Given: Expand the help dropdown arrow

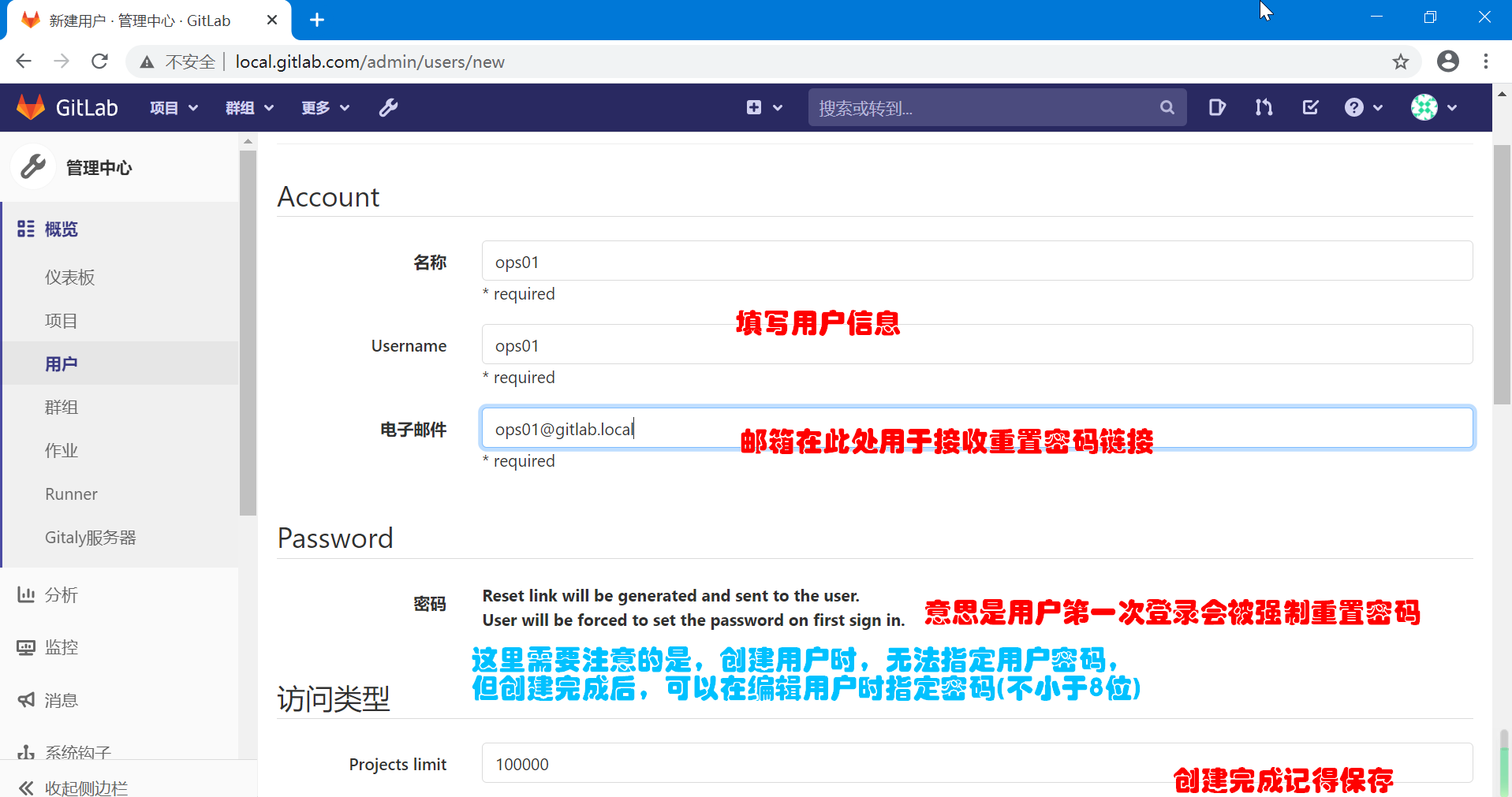Looking at the screenshot, I should pyautogui.click(x=1378, y=108).
